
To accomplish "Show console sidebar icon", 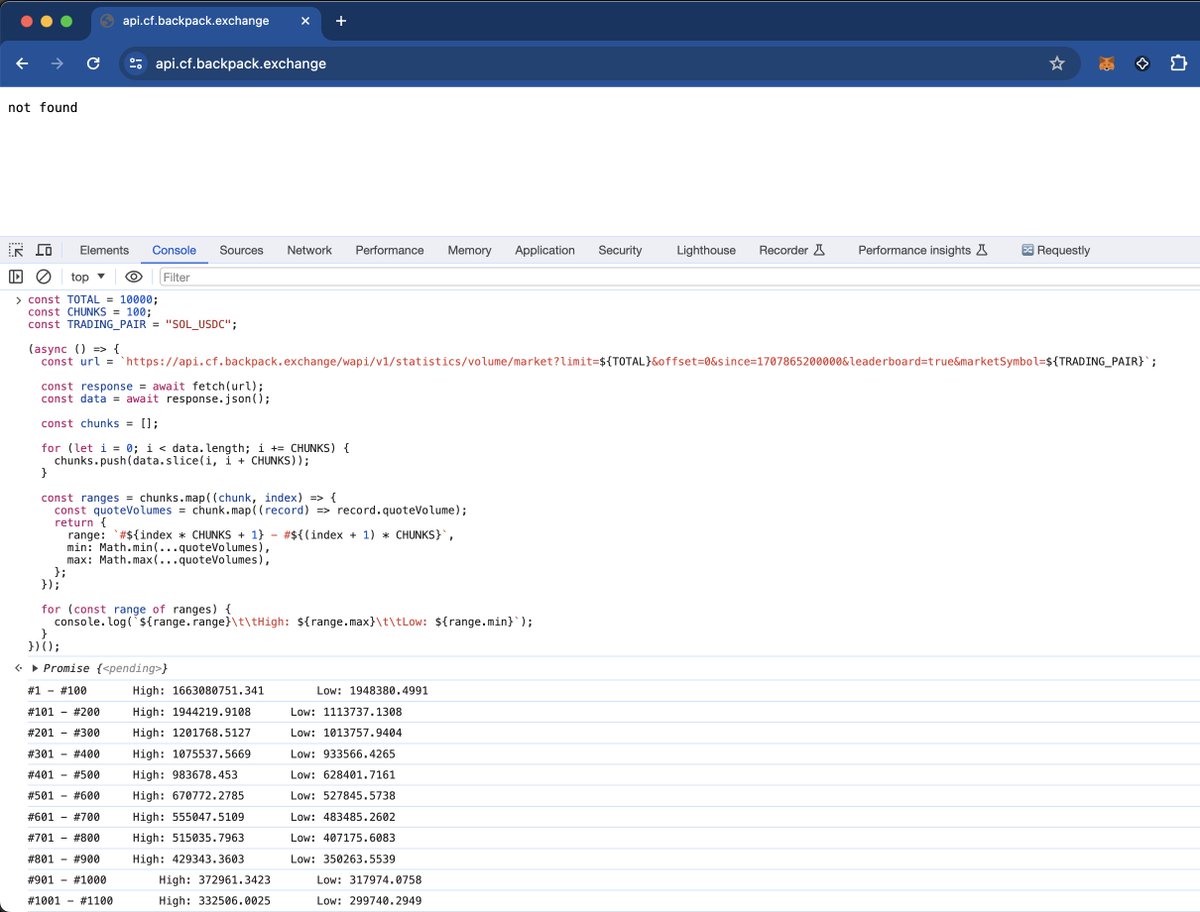I will point(16,277).
